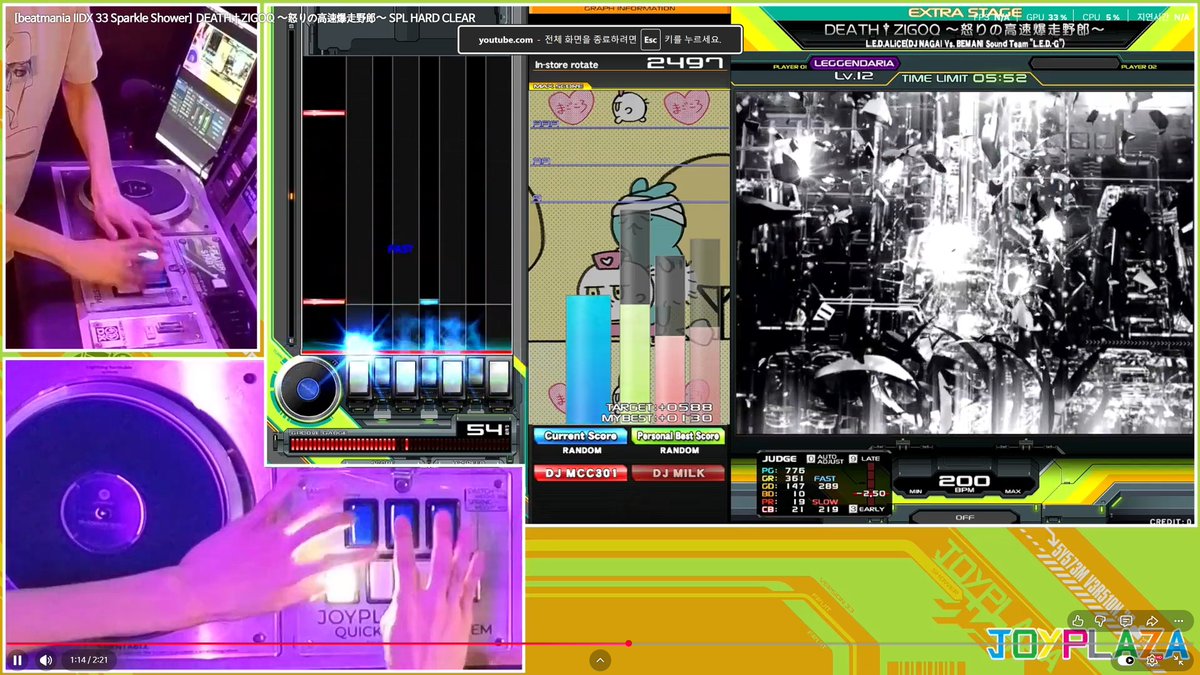Click the LEGGENDARIA difficulty badge
This screenshot has width=1200, height=675.
(x=854, y=64)
